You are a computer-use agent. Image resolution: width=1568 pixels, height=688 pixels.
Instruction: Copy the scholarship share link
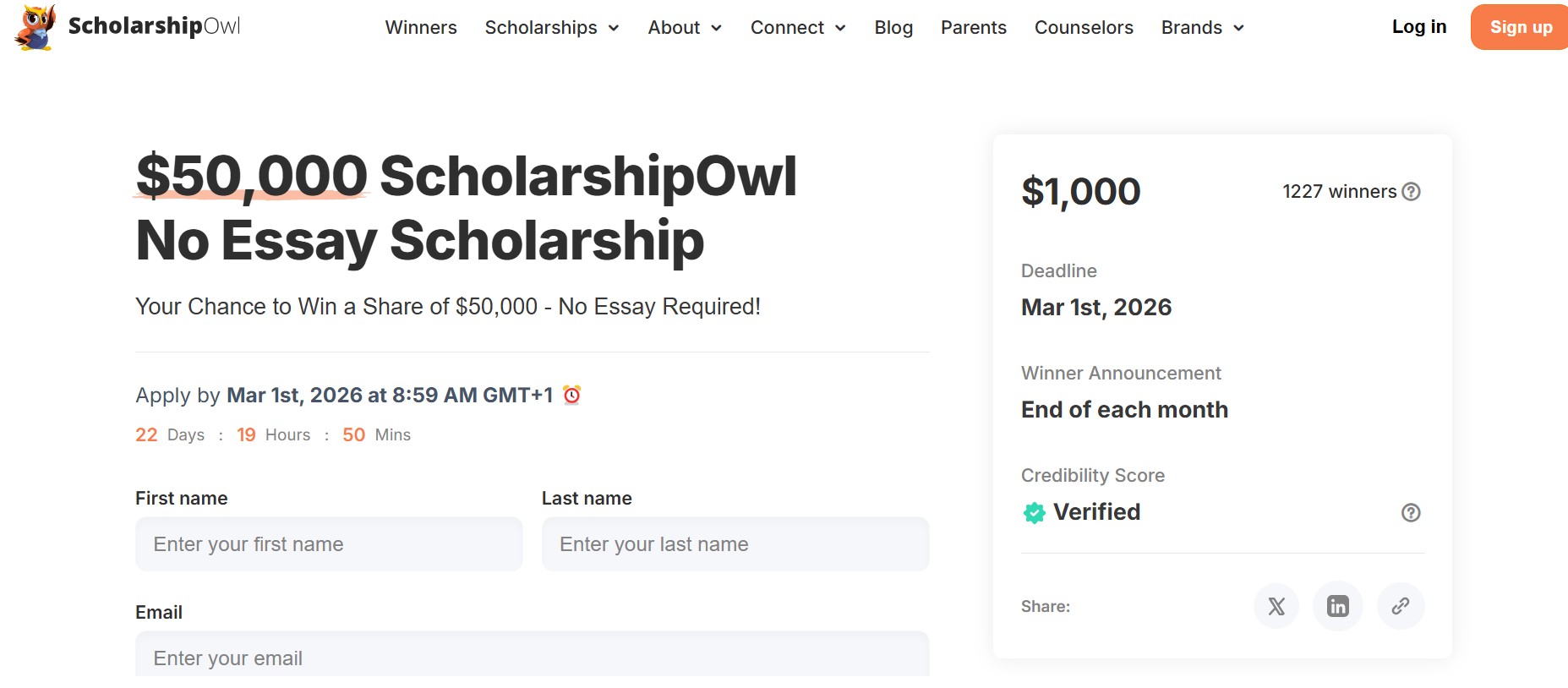point(1401,606)
